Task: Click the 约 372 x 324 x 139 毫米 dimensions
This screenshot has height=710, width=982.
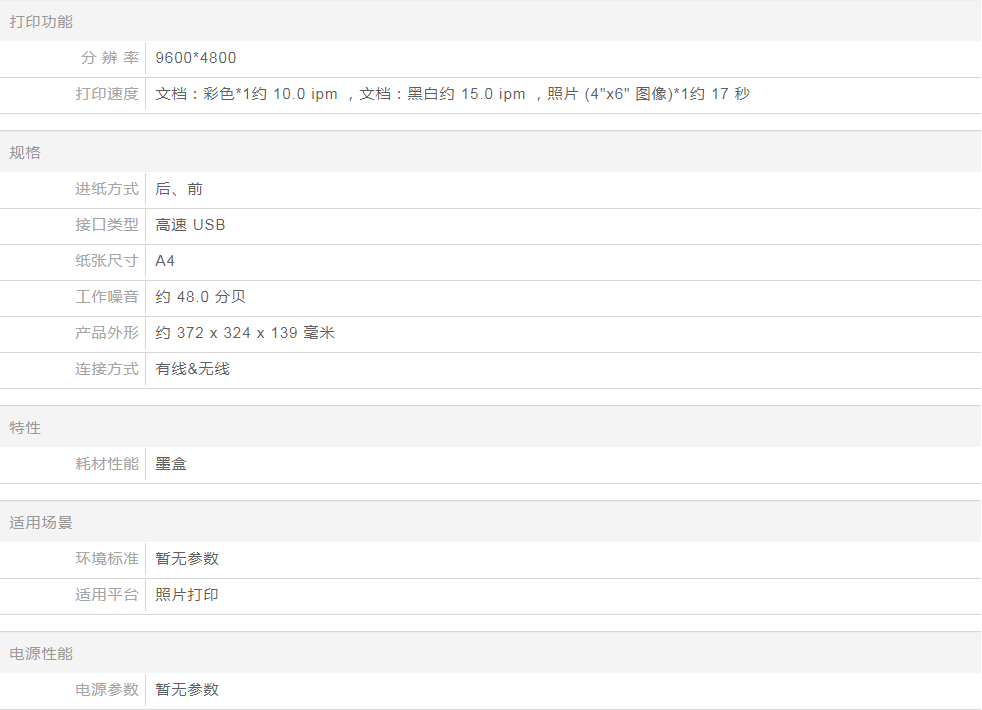Action: 245,333
